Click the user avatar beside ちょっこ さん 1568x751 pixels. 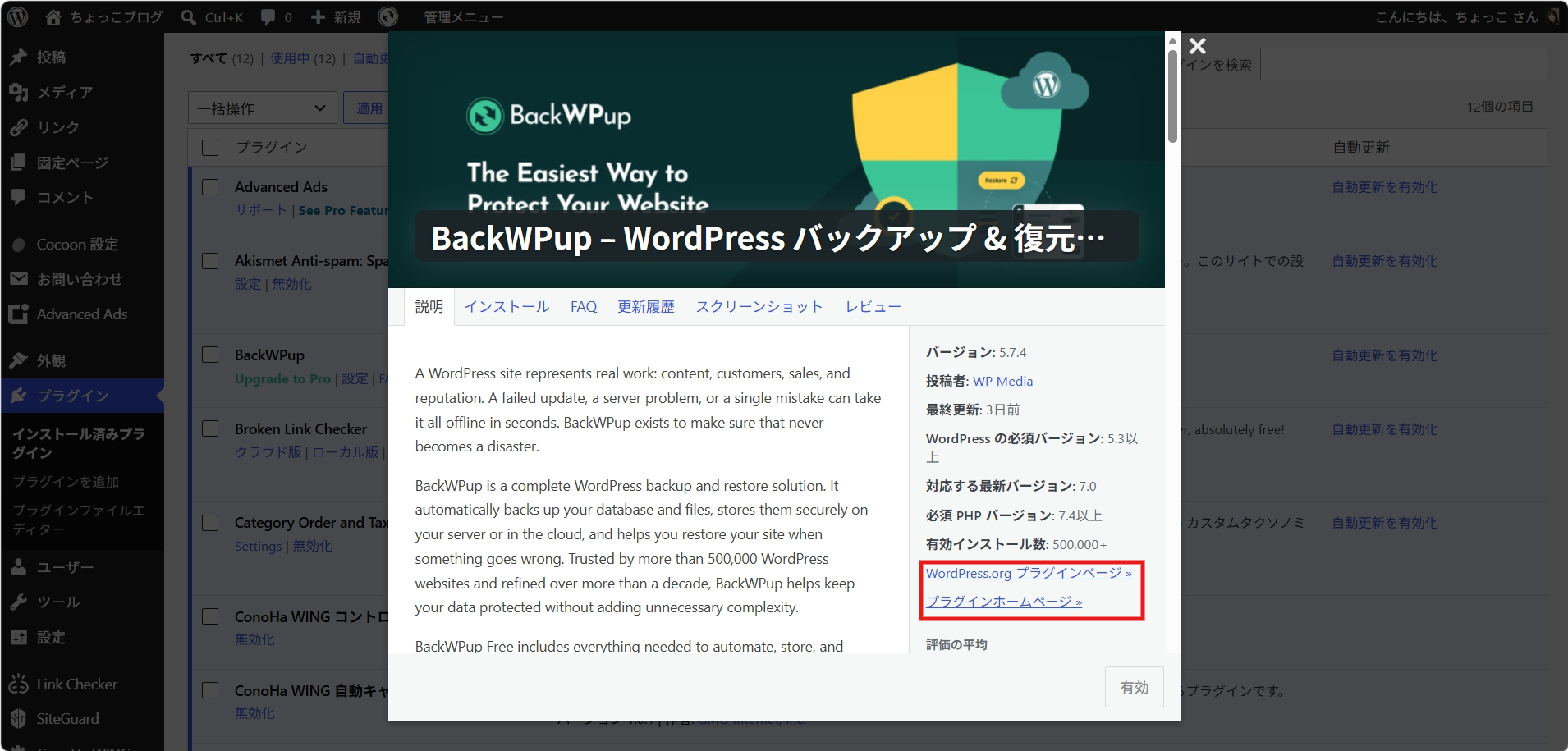point(1553,16)
